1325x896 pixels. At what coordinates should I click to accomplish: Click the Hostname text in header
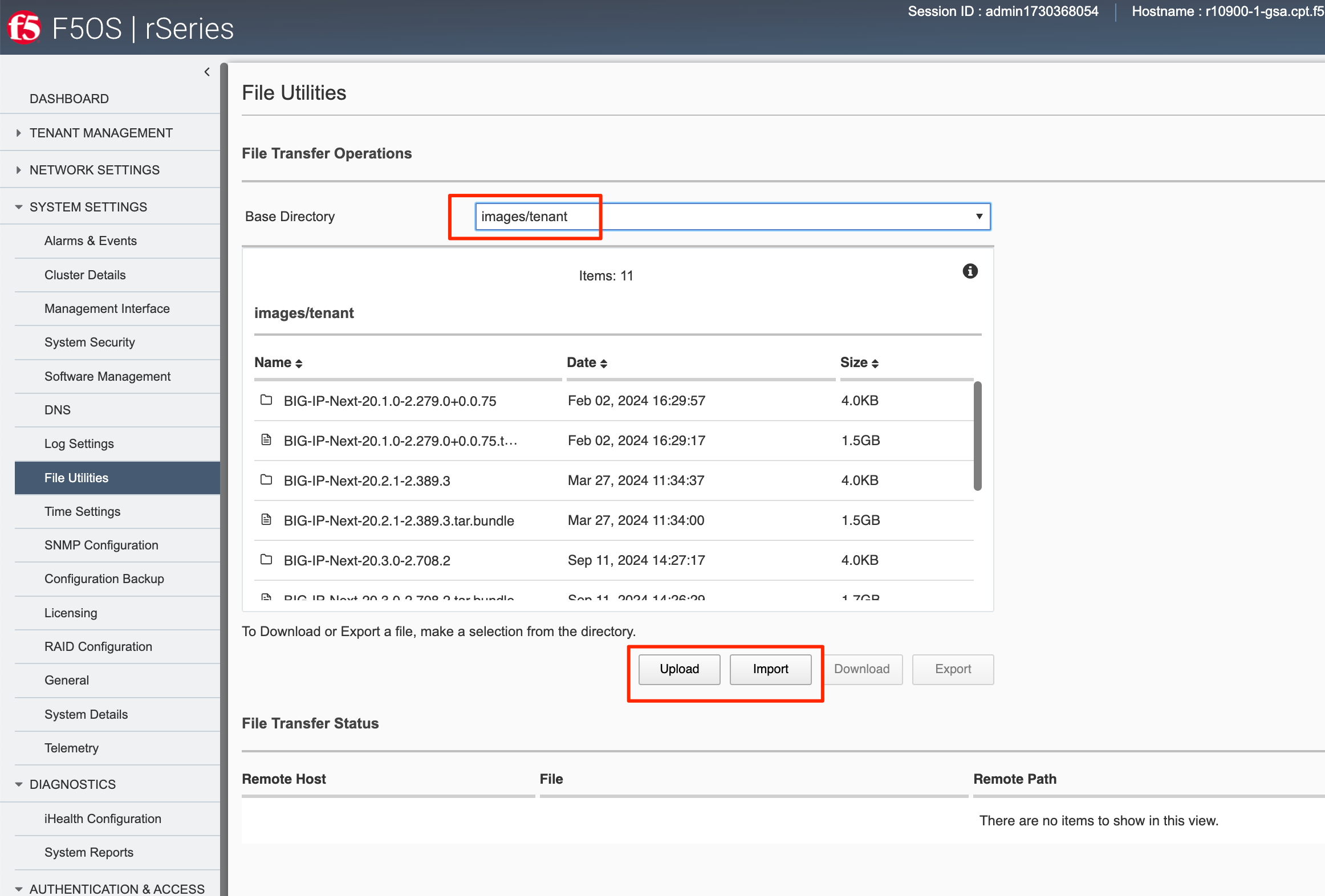(1228, 11)
